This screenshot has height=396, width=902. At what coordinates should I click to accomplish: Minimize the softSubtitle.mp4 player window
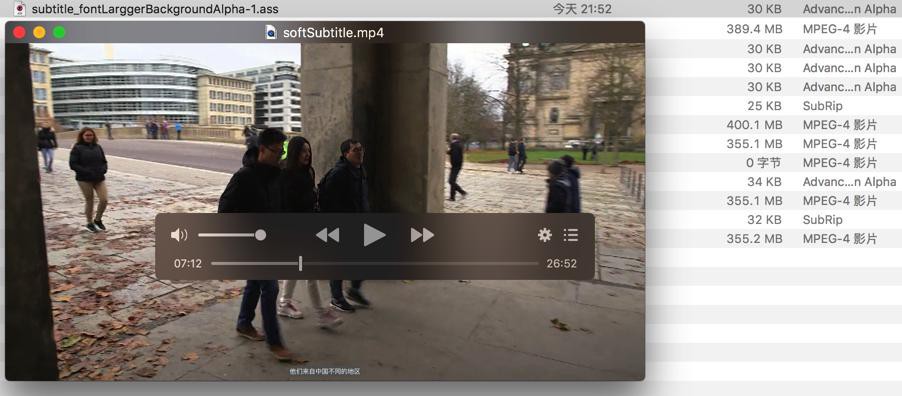[39, 32]
